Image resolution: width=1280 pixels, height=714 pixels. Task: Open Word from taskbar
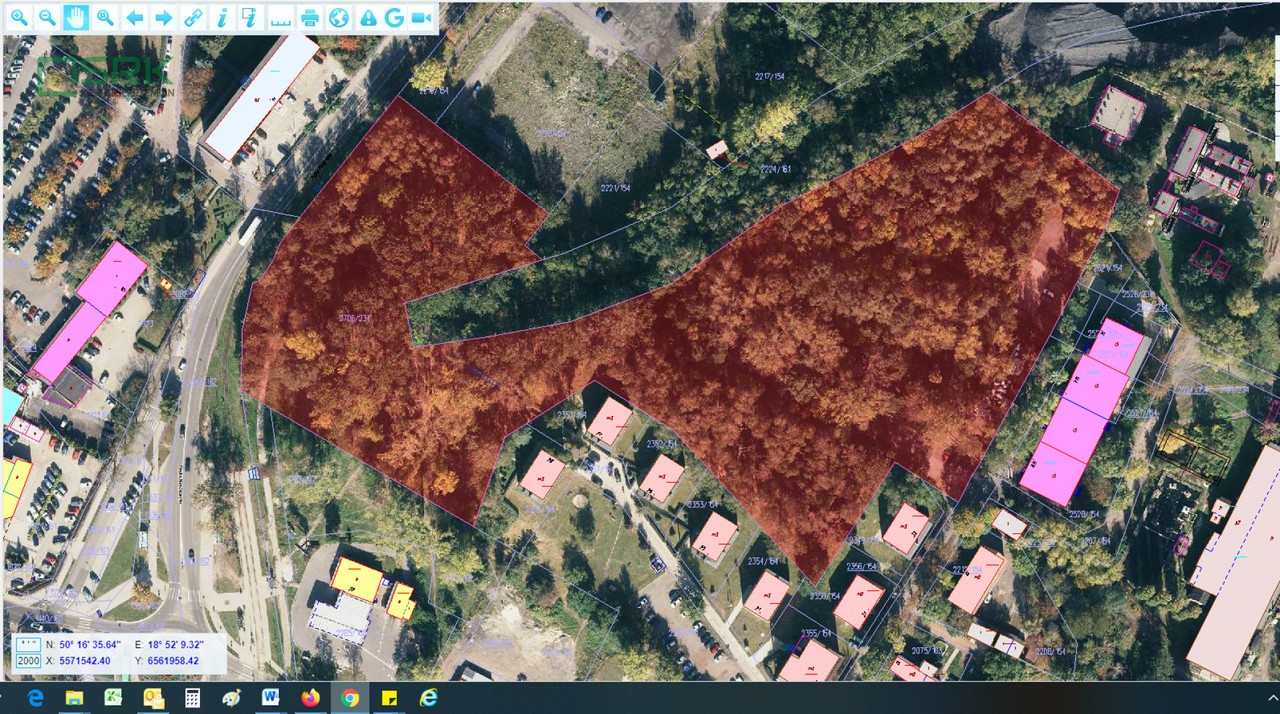[x=271, y=697]
